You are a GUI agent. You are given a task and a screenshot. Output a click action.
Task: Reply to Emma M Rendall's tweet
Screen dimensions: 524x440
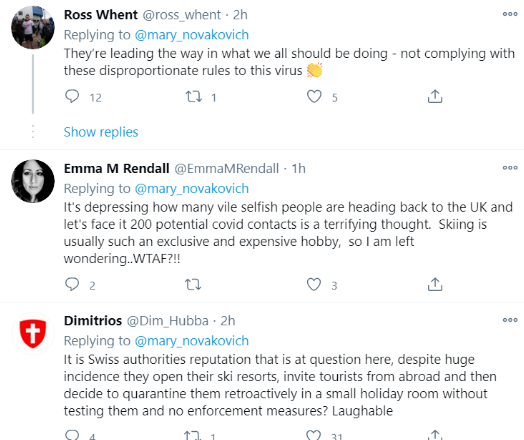[72, 284]
